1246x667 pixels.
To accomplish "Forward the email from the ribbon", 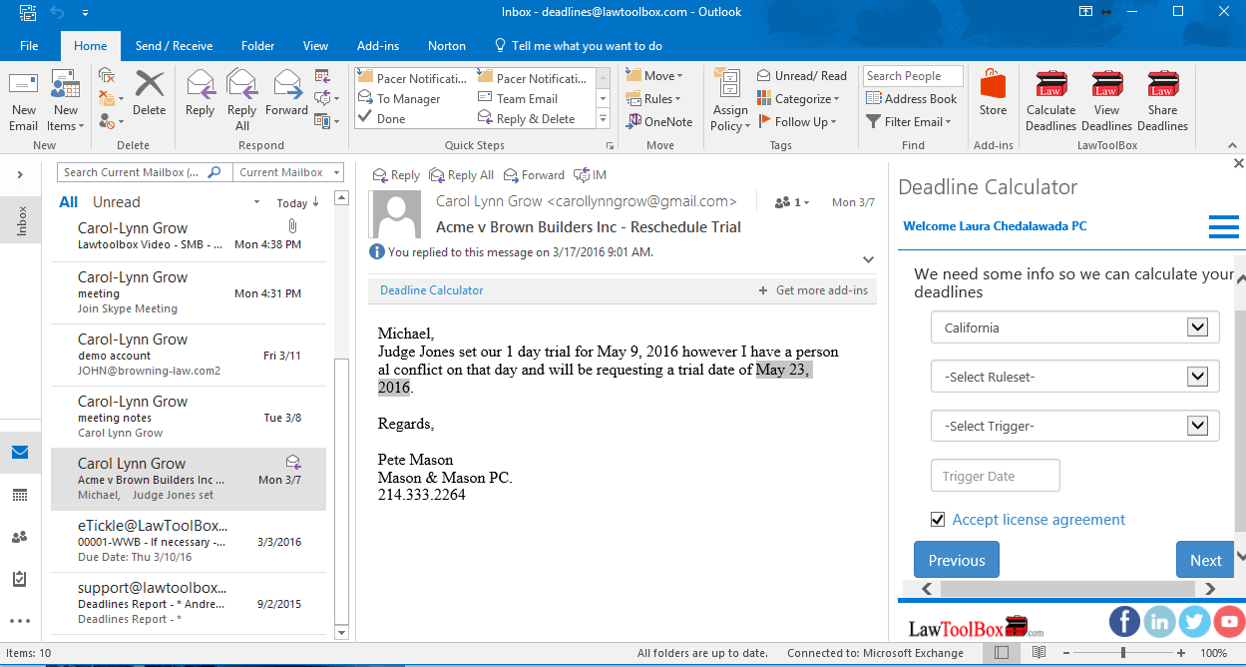I will (x=287, y=93).
